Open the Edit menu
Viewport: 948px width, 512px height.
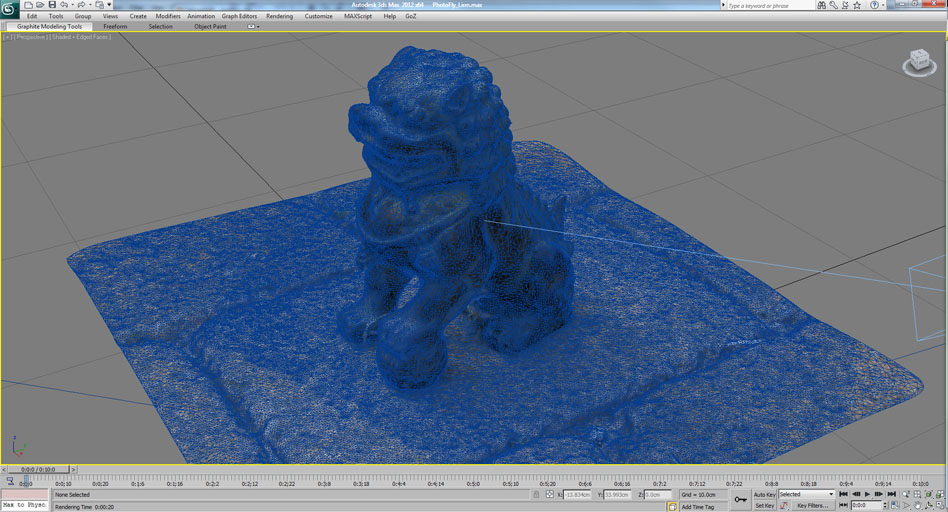[x=32, y=16]
